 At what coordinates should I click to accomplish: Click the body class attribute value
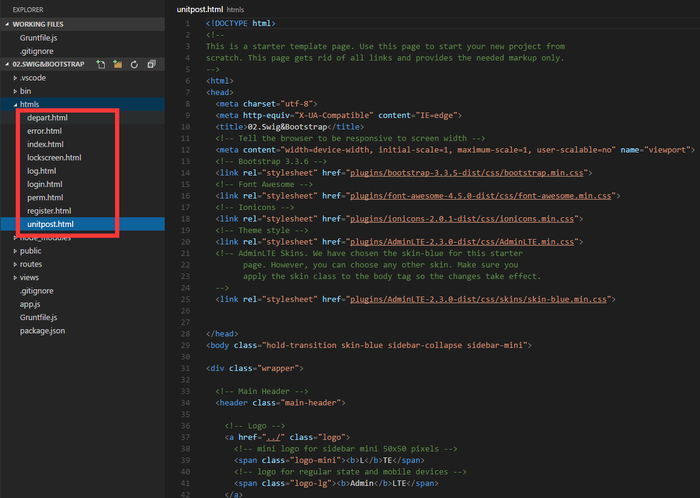pyautogui.click(x=395, y=345)
